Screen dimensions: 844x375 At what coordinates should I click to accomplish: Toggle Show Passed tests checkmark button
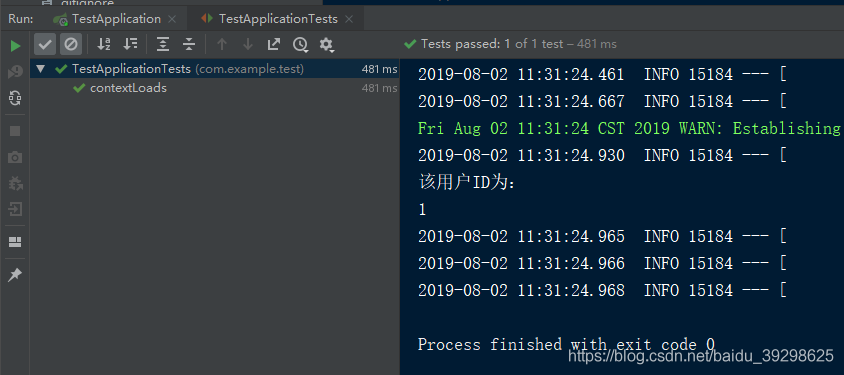45,44
